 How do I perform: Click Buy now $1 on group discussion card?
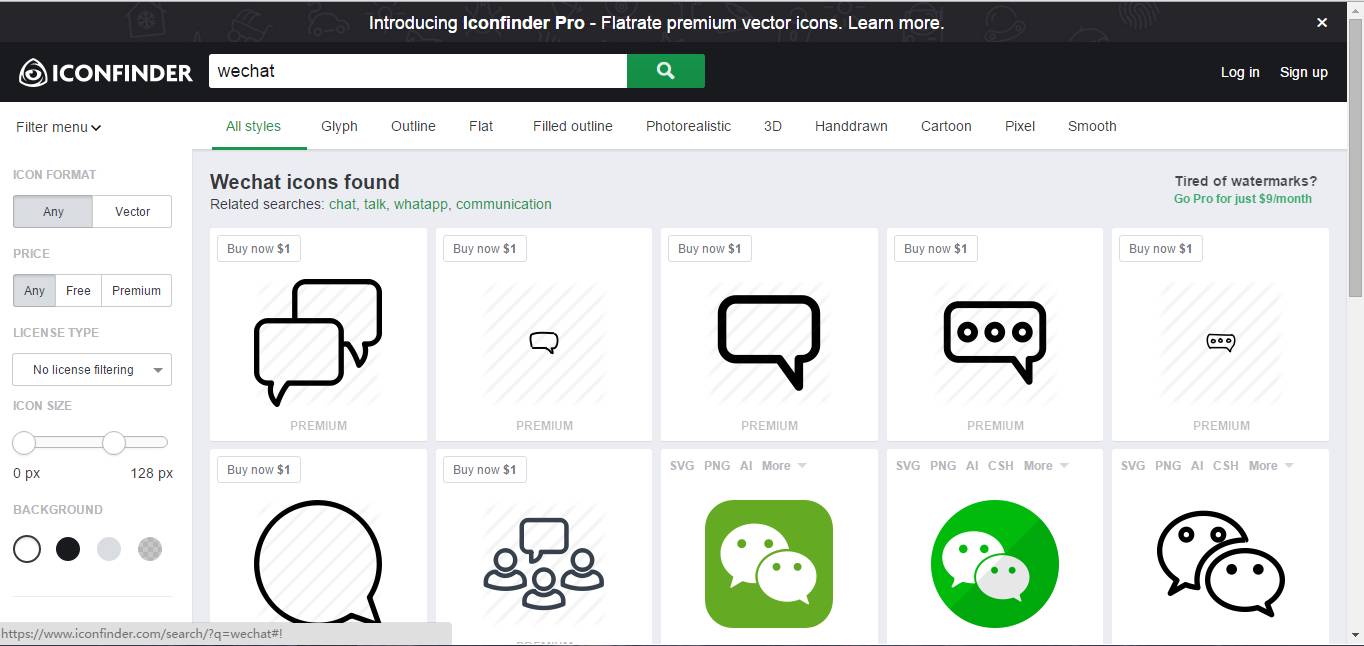click(x=485, y=470)
